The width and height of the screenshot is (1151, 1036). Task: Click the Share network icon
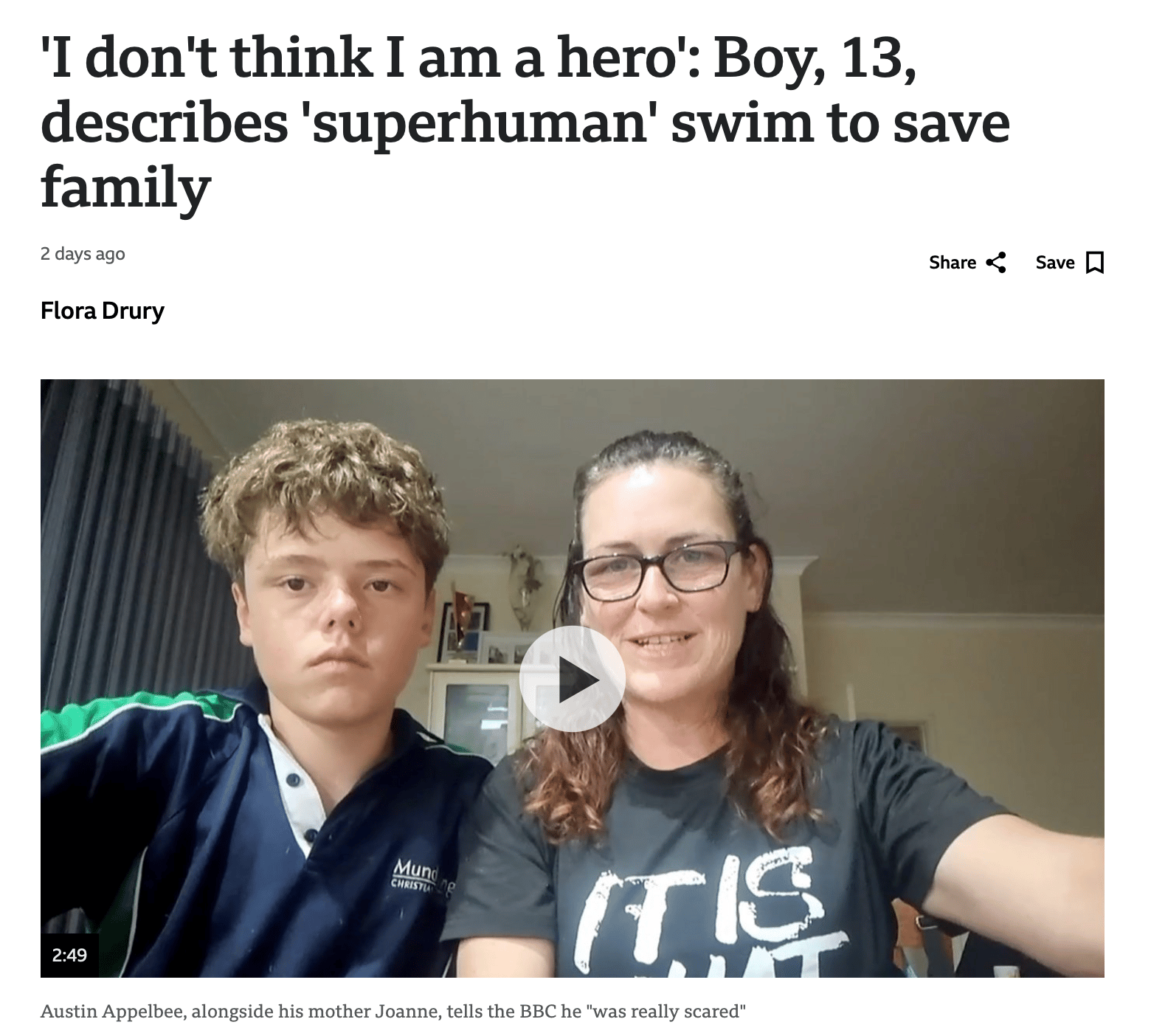click(x=996, y=263)
